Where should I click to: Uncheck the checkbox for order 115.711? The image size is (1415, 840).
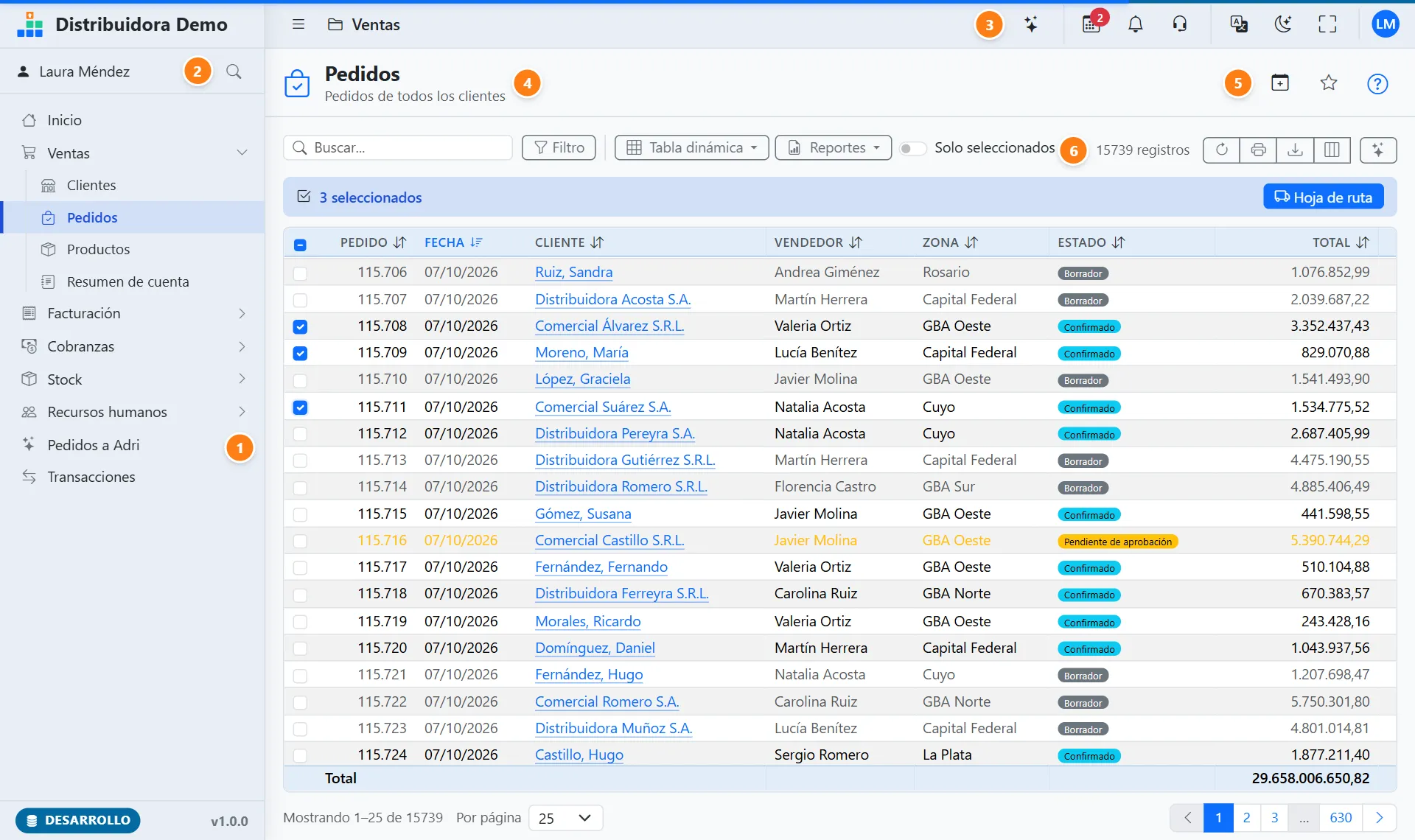pos(300,407)
